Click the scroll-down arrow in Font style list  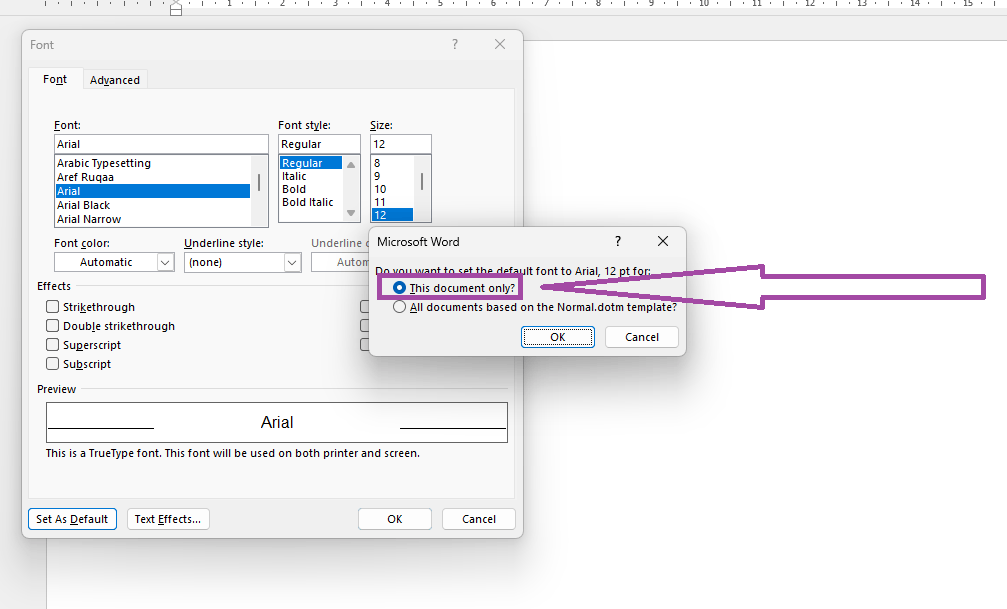(x=351, y=212)
